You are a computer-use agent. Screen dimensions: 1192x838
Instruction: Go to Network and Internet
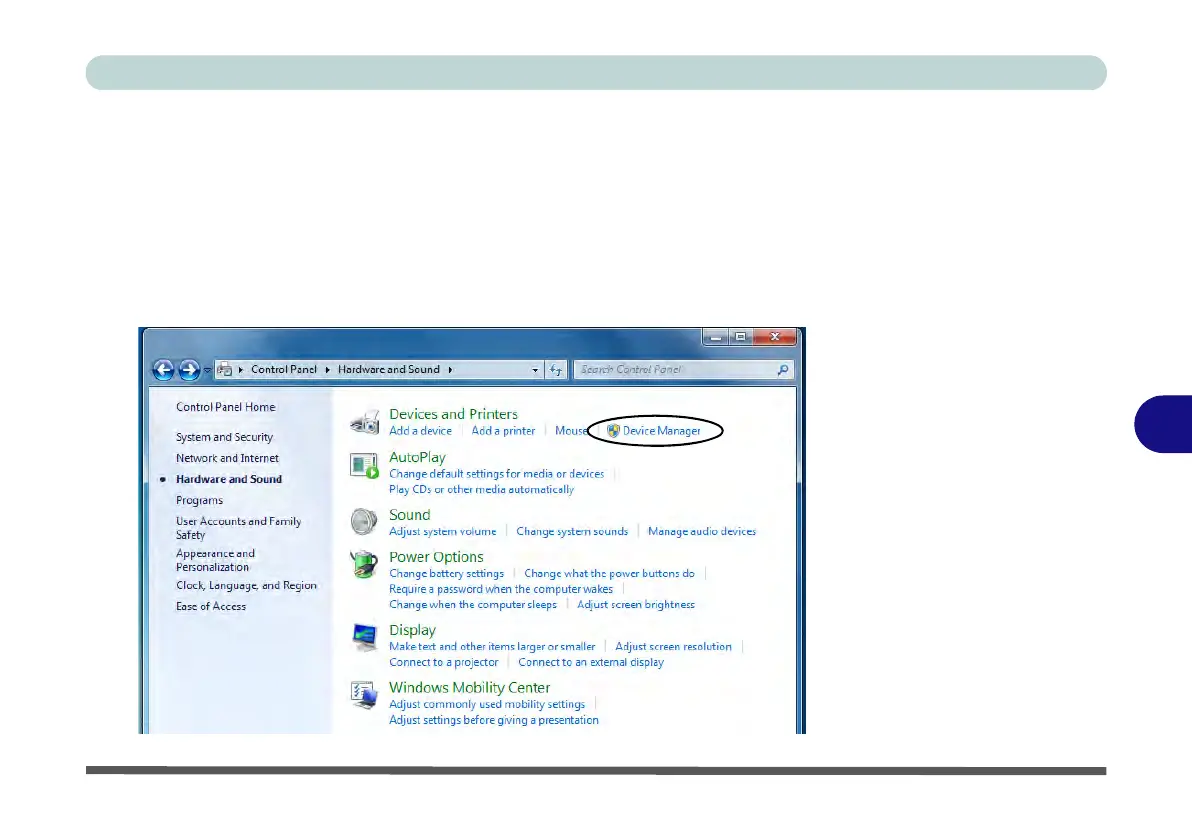(227, 458)
